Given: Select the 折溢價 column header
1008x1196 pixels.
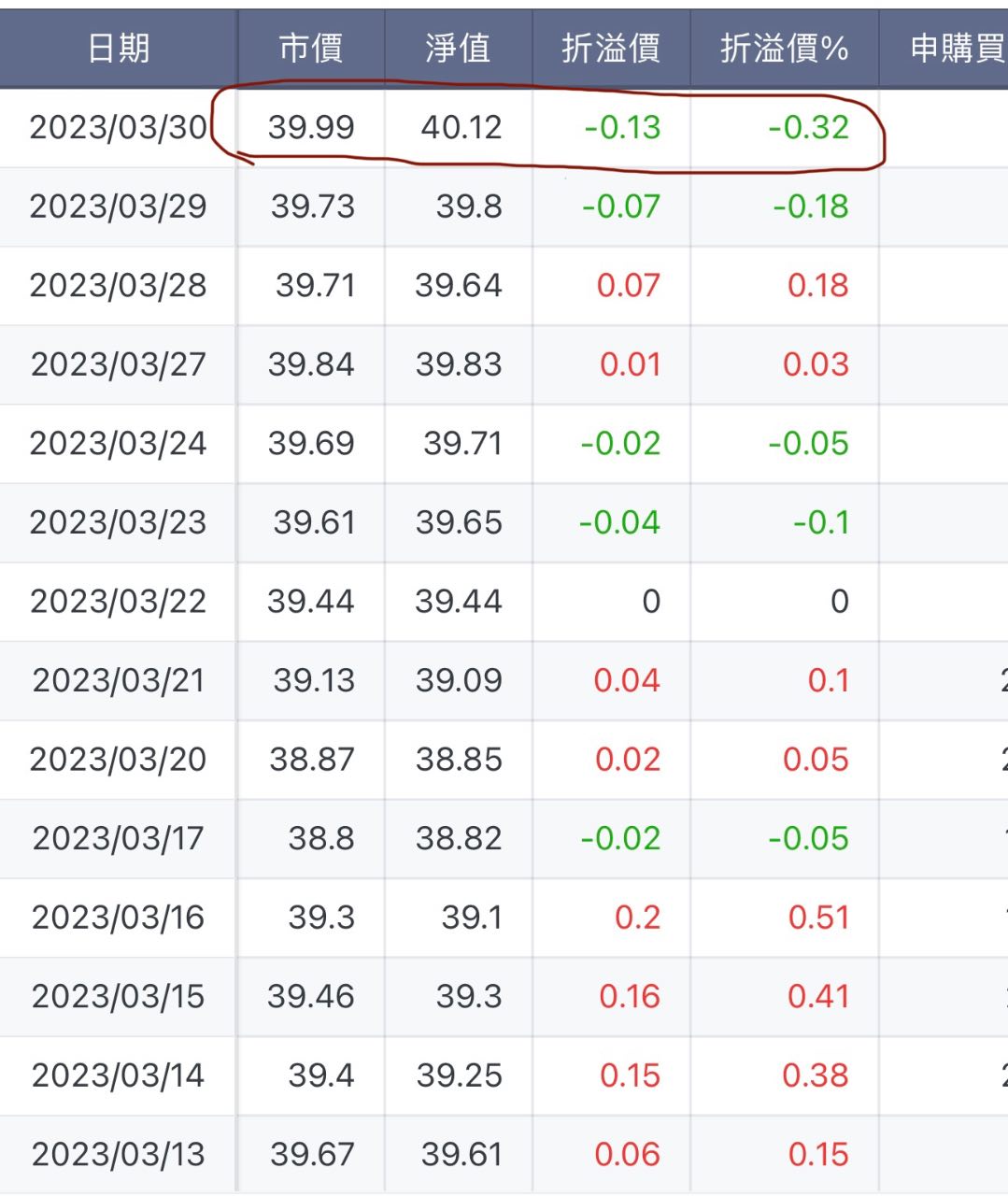Looking at the screenshot, I should pyautogui.click(x=611, y=48).
